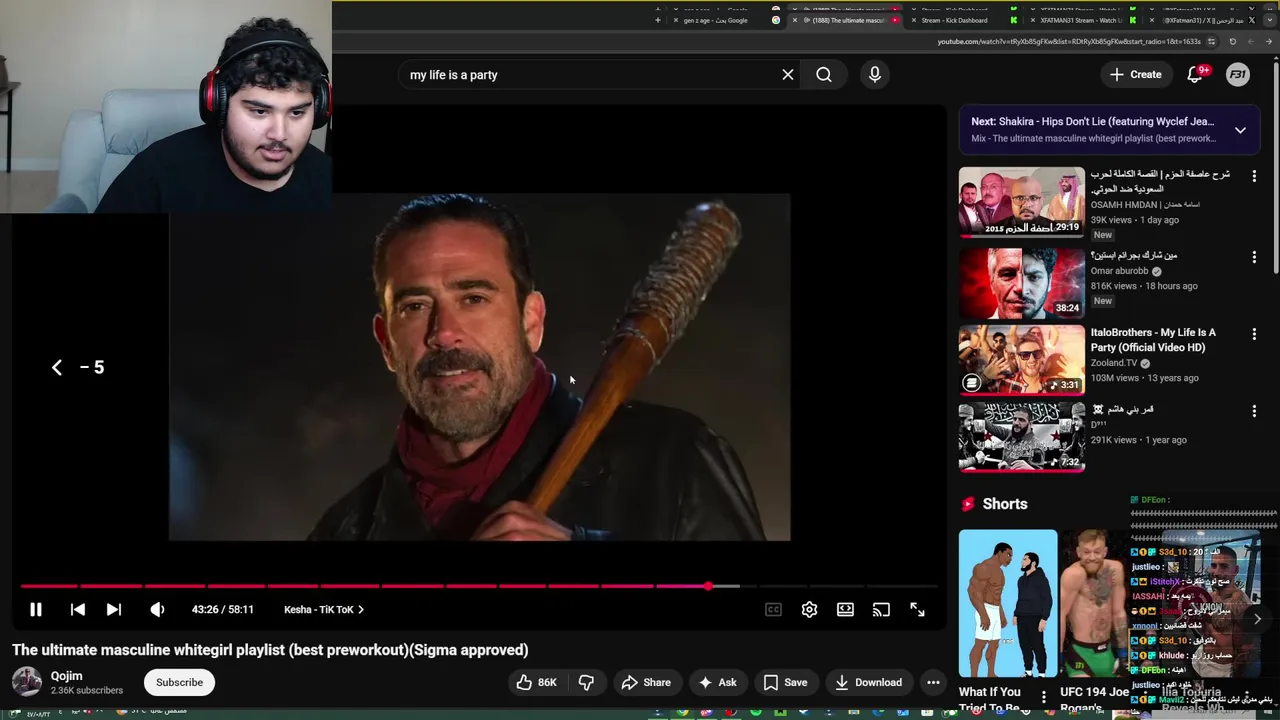The image size is (1280, 720).
Task: Save the video to a playlist
Action: [x=785, y=682]
